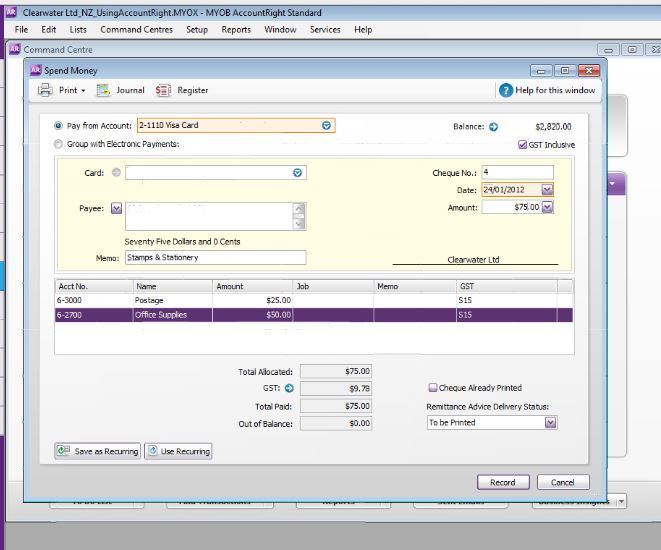Toggle the GST Inclusive checkbox
Image resolution: width=661 pixels, height=550 pixels.
(x=522, y=145)
